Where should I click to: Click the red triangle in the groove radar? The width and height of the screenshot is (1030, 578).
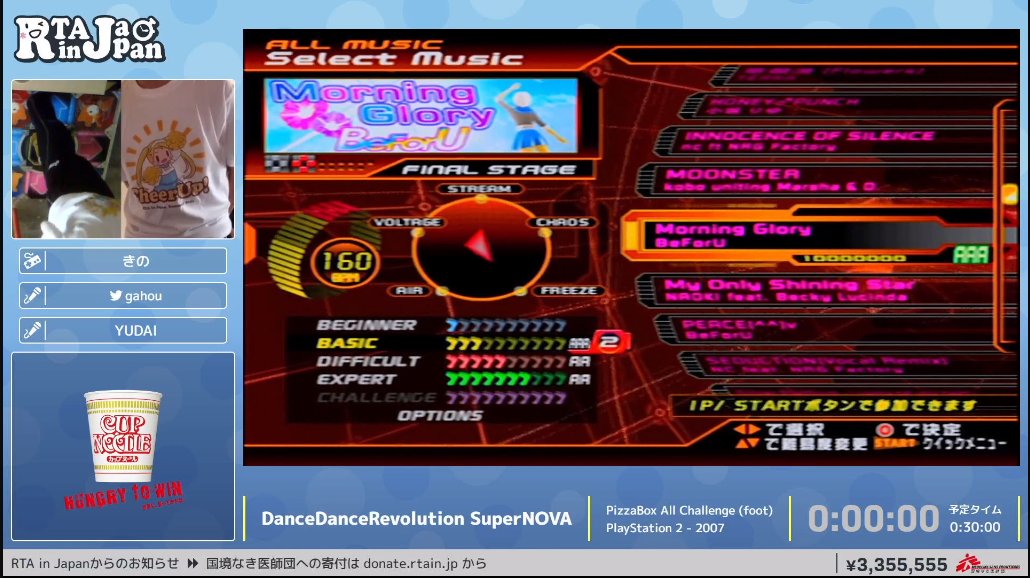point(480,246)
